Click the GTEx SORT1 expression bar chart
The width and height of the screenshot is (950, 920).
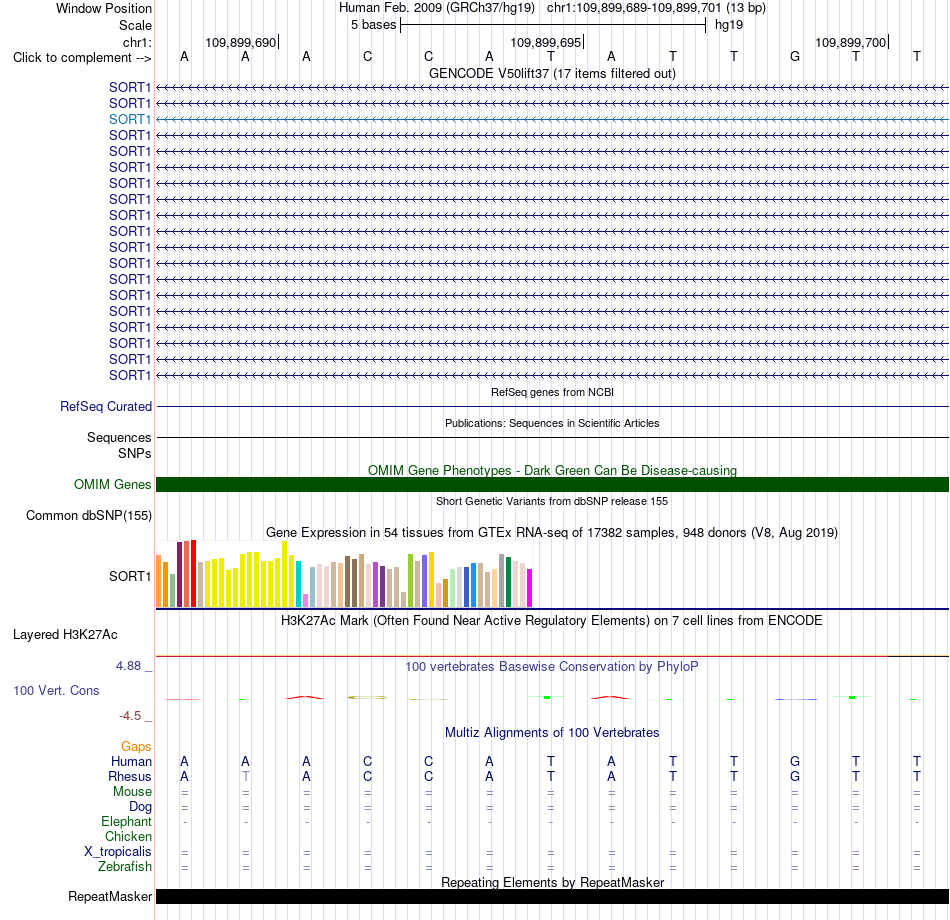[344, 574]
